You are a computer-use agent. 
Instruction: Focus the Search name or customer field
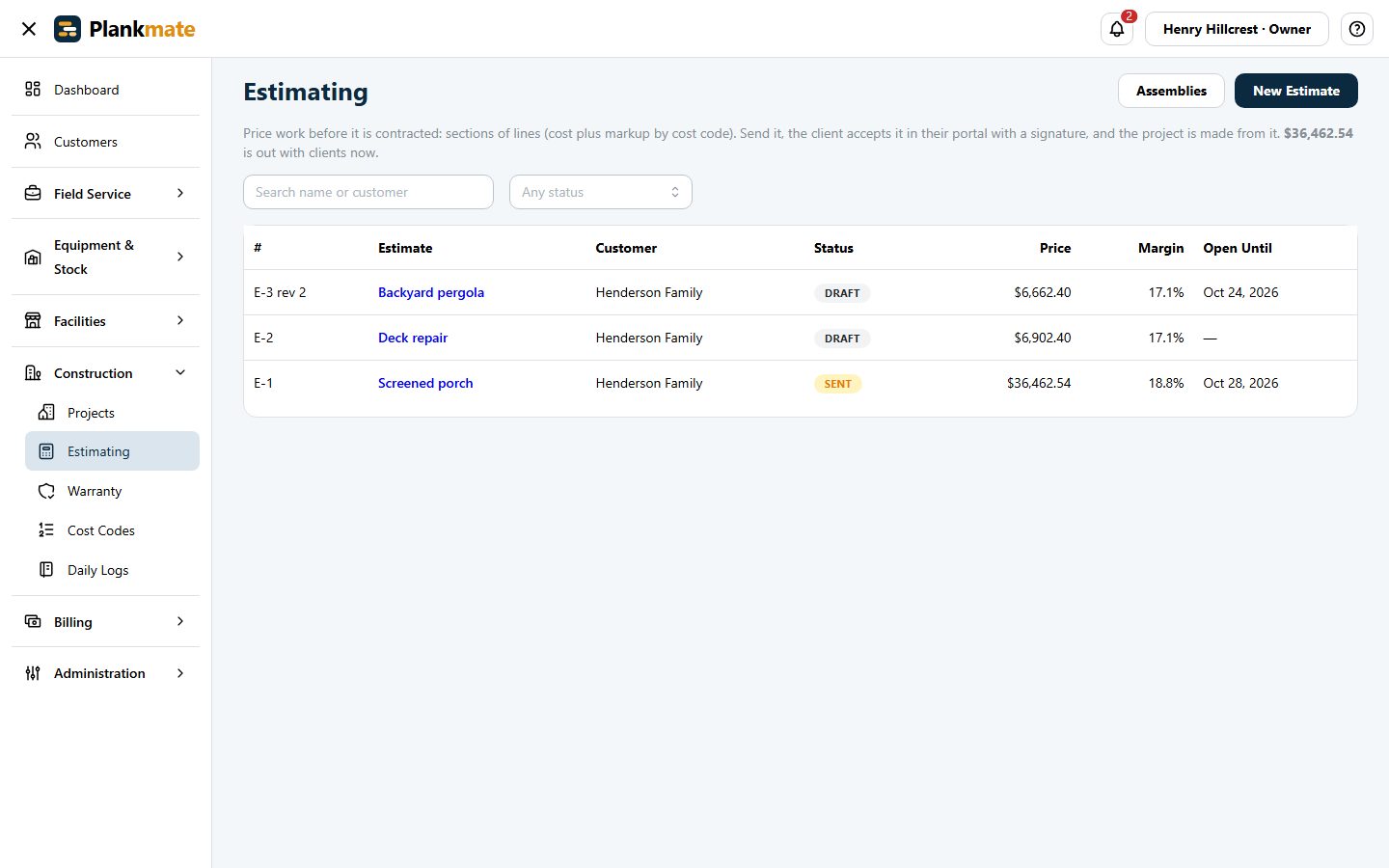click(368, 192)
